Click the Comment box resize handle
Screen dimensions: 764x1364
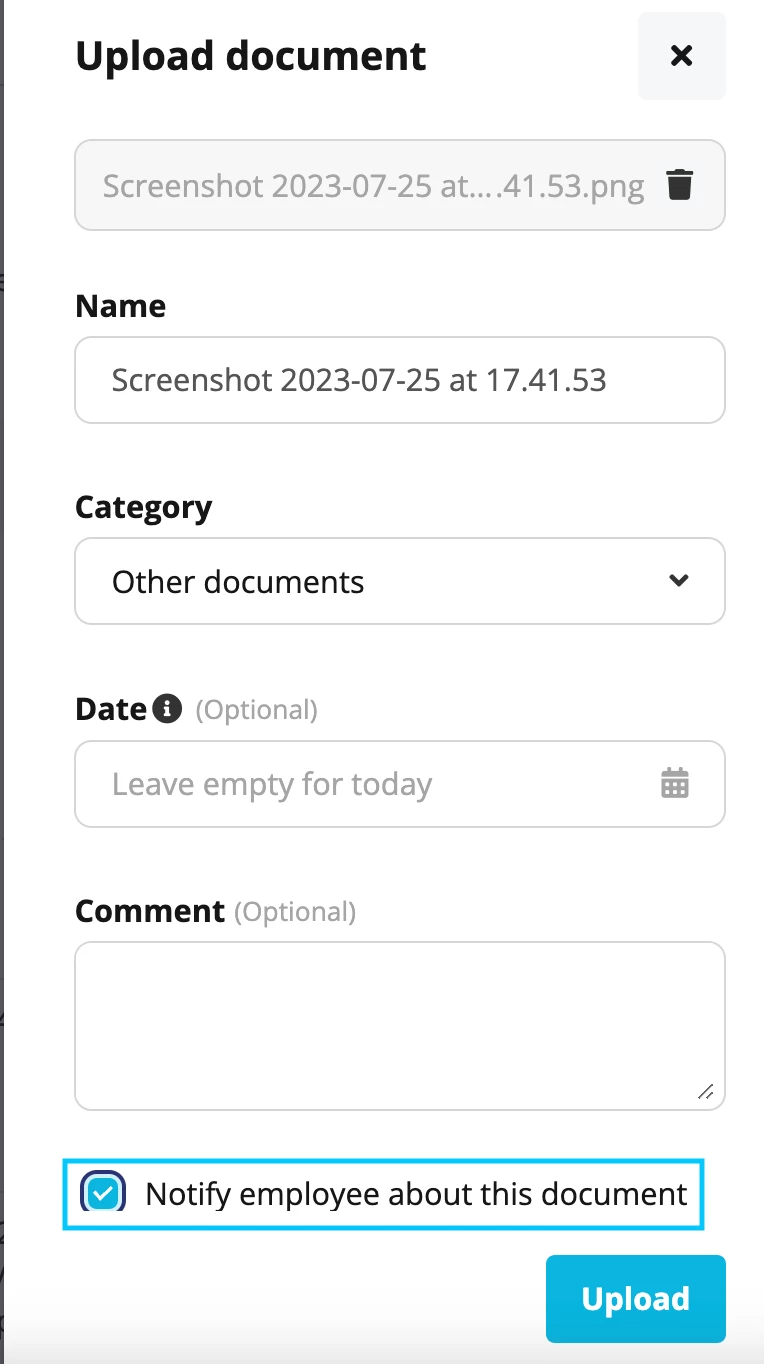706,1091
